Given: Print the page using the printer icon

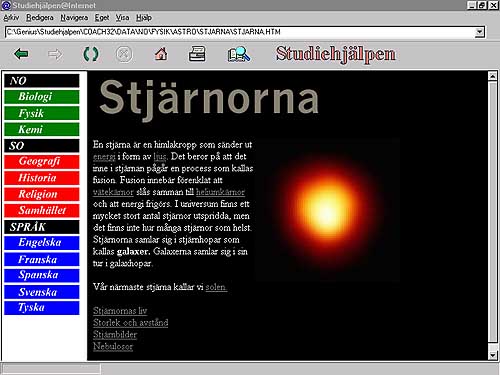Looking at the screenshot, I should coord(197,54).
